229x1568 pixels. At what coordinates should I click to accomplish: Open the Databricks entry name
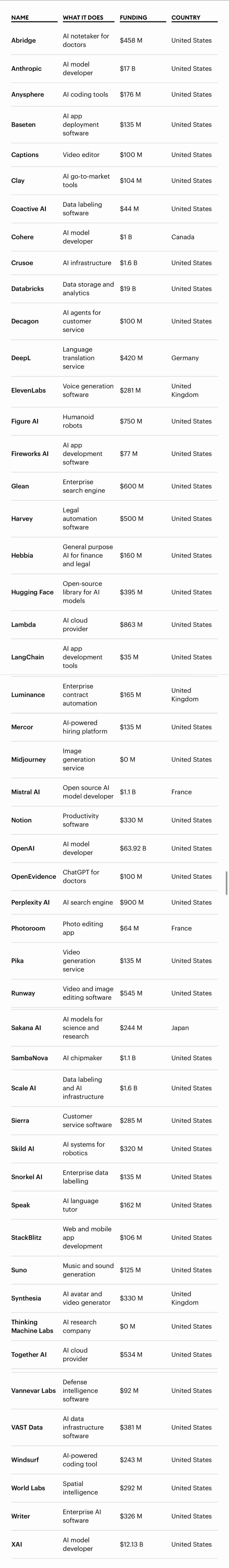pyautogui.click(x=27, y=289)
